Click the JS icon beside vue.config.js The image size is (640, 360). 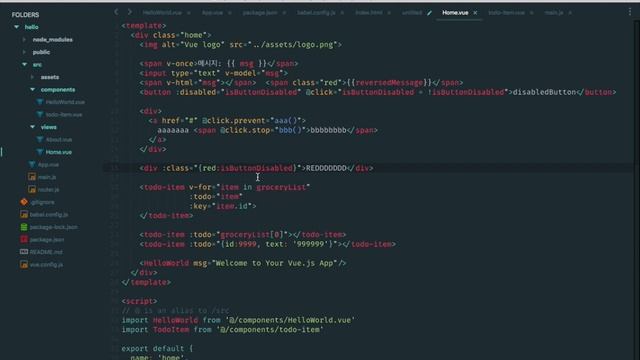[x=24, y=264]
